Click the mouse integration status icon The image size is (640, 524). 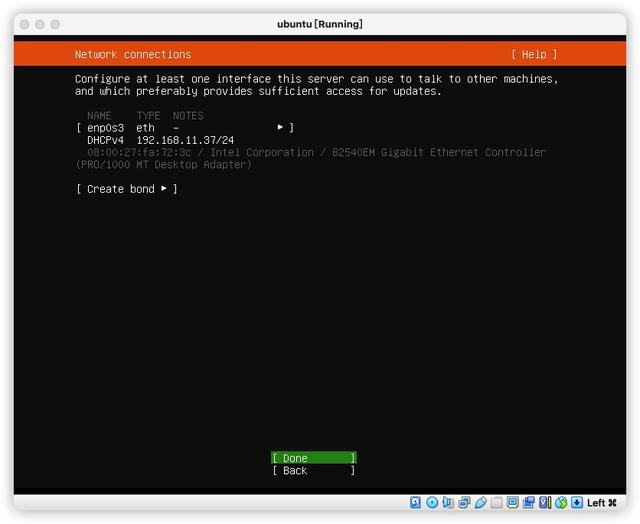click(x=561, y=502)
